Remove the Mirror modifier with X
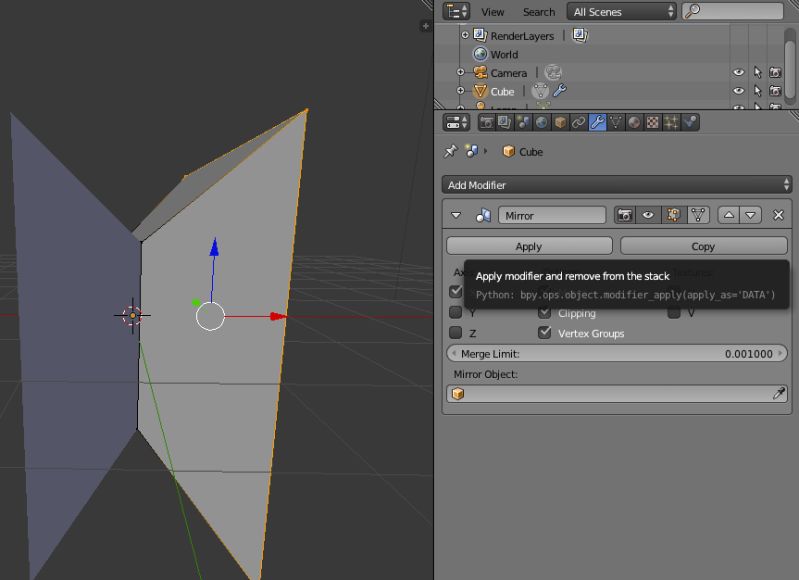The width and height of the screenshot is (799, 580). [x=778, y=215]
